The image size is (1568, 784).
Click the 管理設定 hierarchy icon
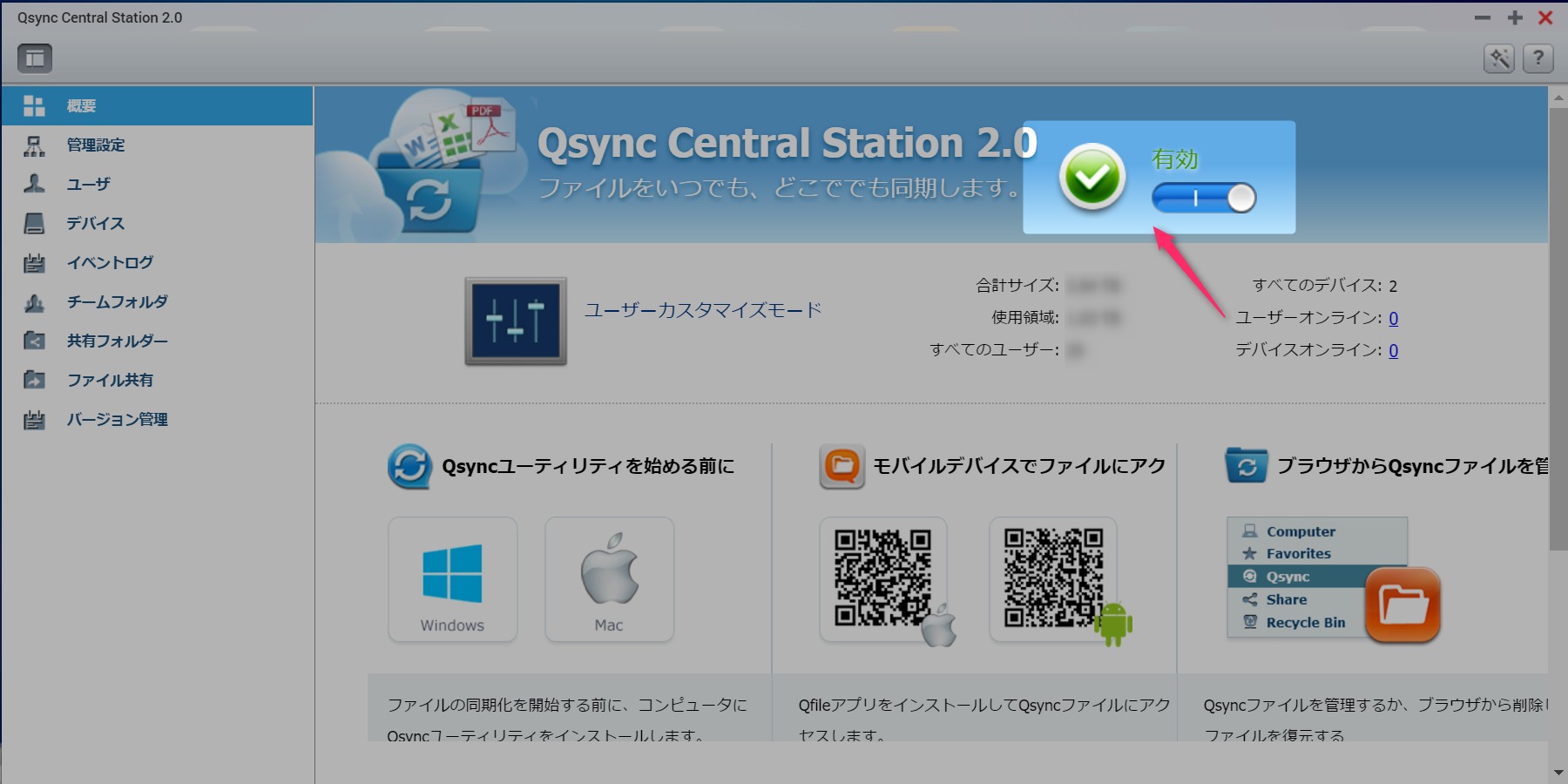pyautogui.click(x=34, y=145)
